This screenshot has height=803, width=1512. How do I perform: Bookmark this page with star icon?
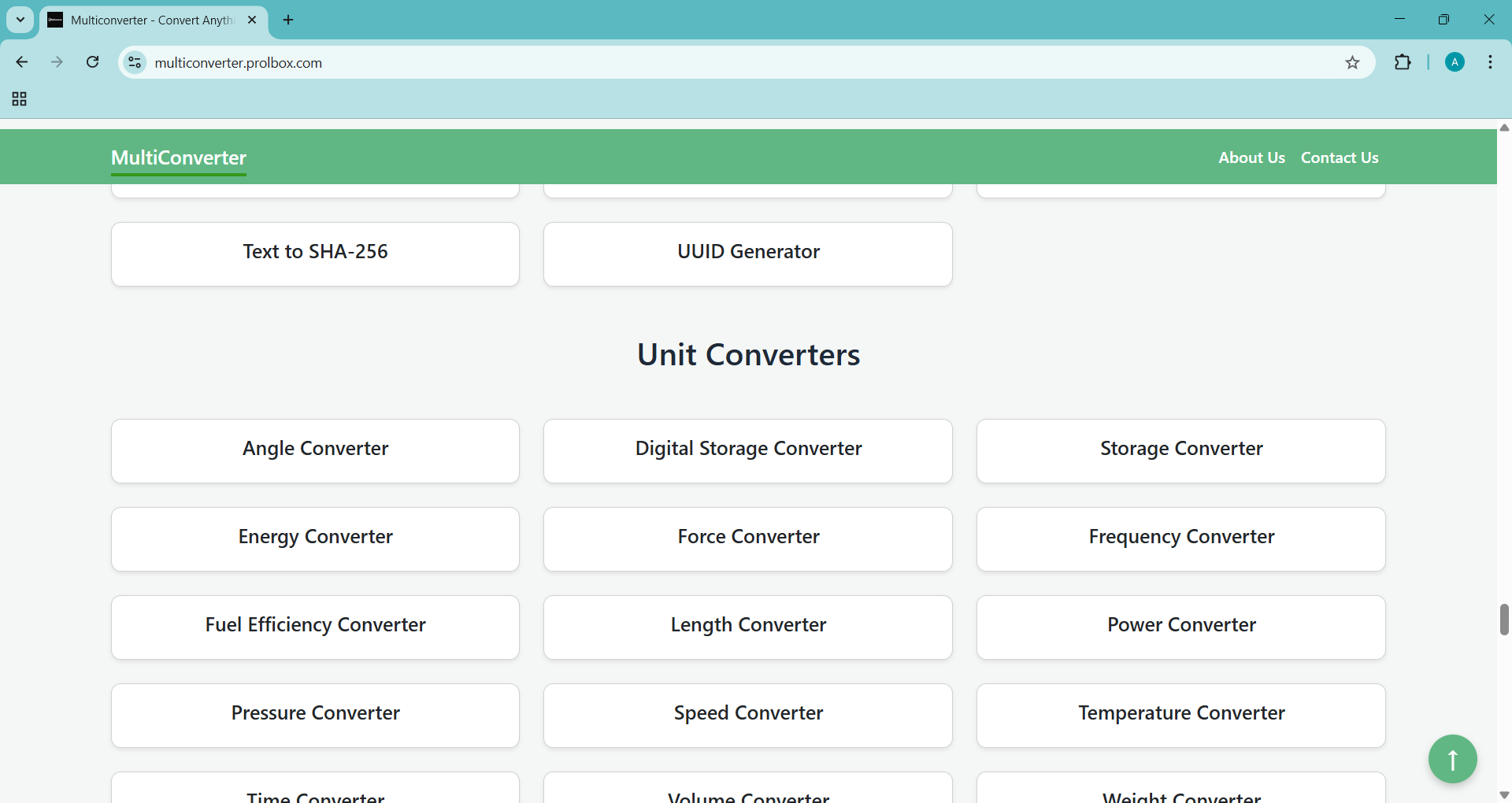tap(1352, 63)
